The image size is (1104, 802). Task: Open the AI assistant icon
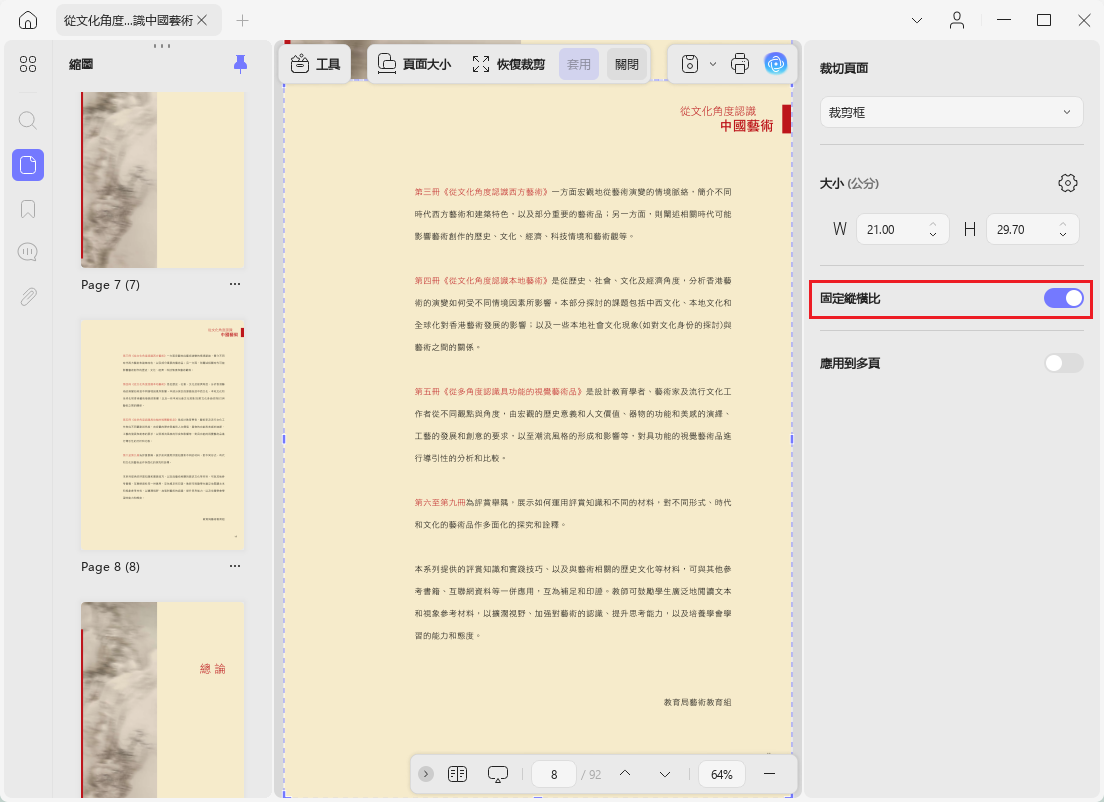pyautogui.click(x=775, y=64)
